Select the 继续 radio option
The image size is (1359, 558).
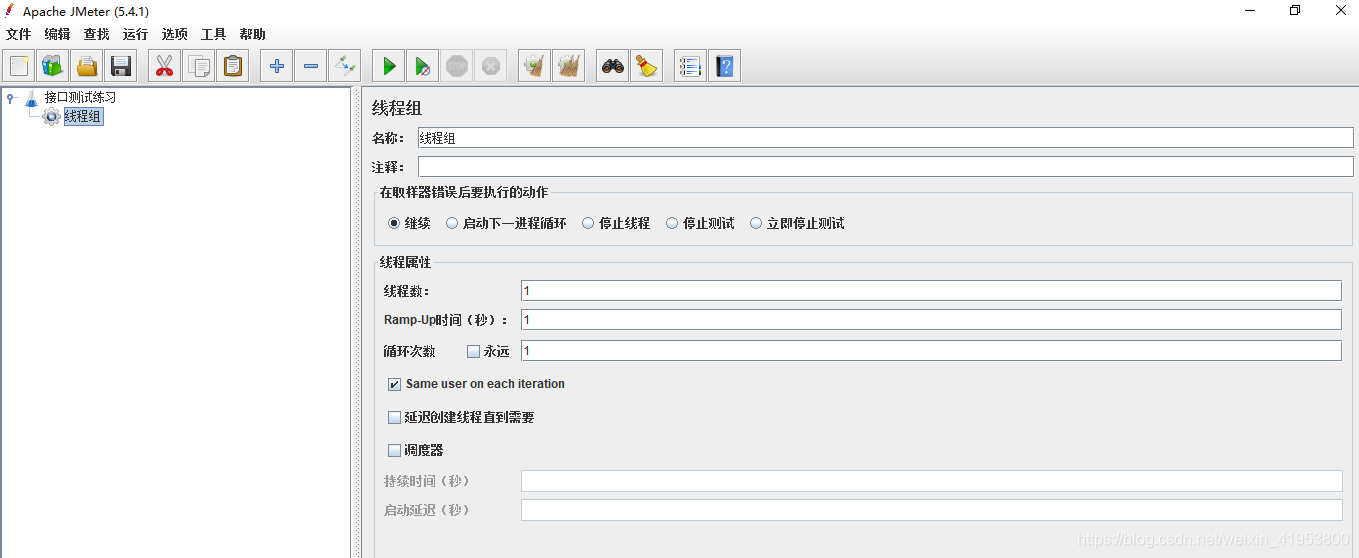click(x=394, y=223)
